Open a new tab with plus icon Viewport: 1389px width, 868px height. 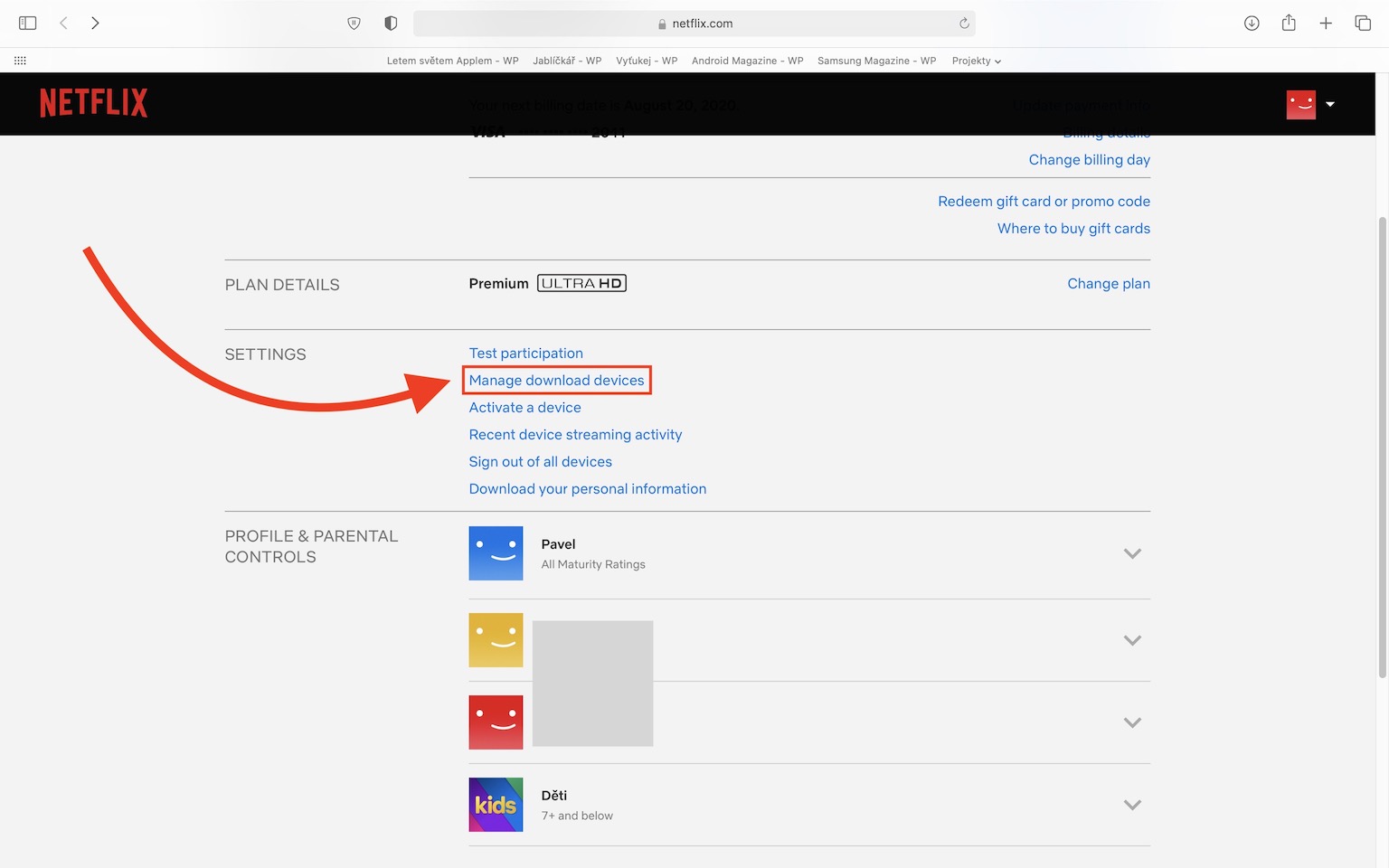pos(1326,24)
